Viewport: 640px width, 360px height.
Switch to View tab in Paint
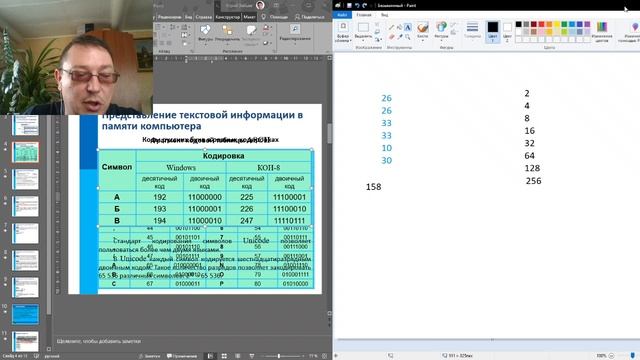point(384,15)
